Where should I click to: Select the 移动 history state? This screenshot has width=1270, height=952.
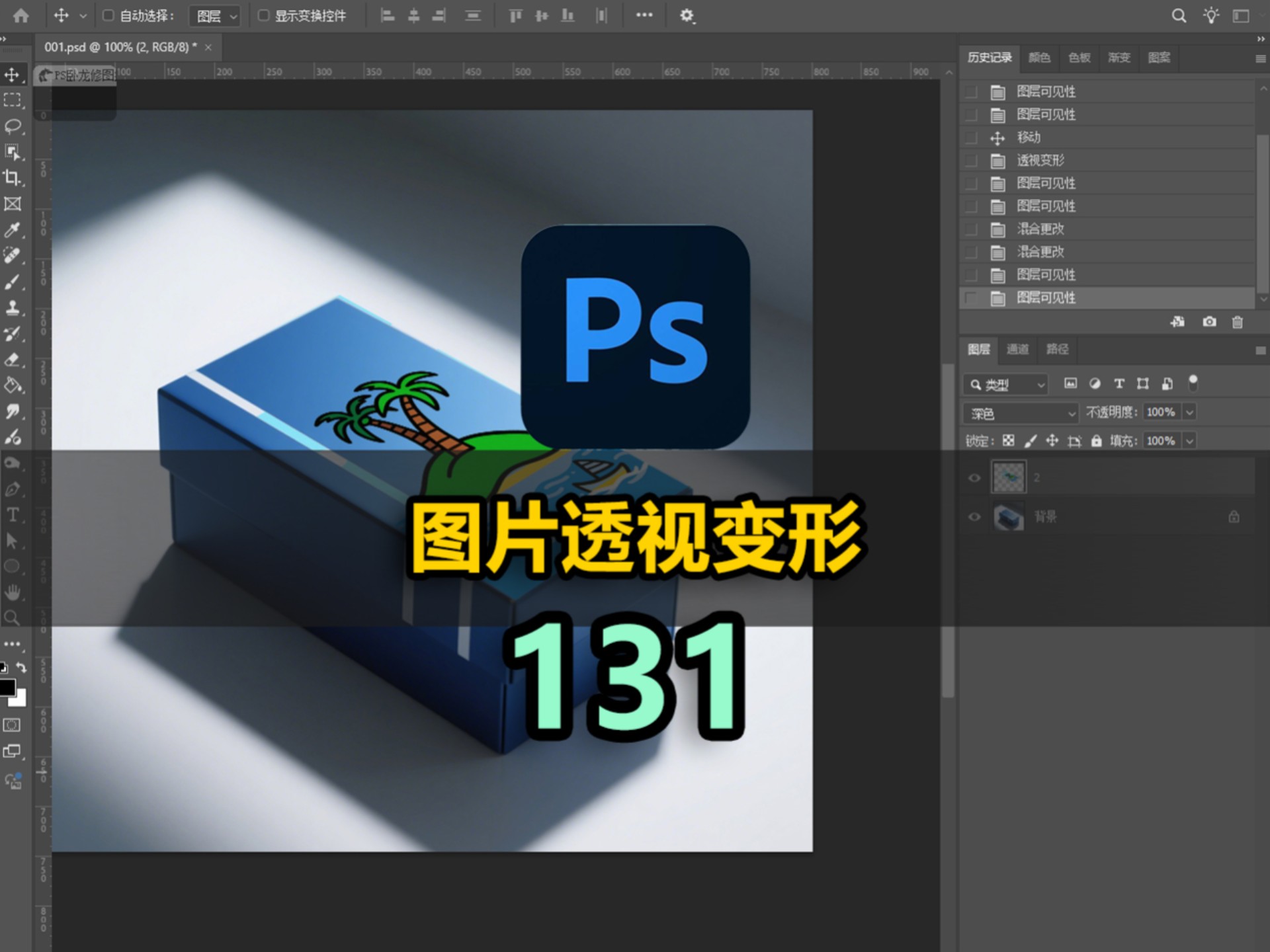pos(1107,138)
